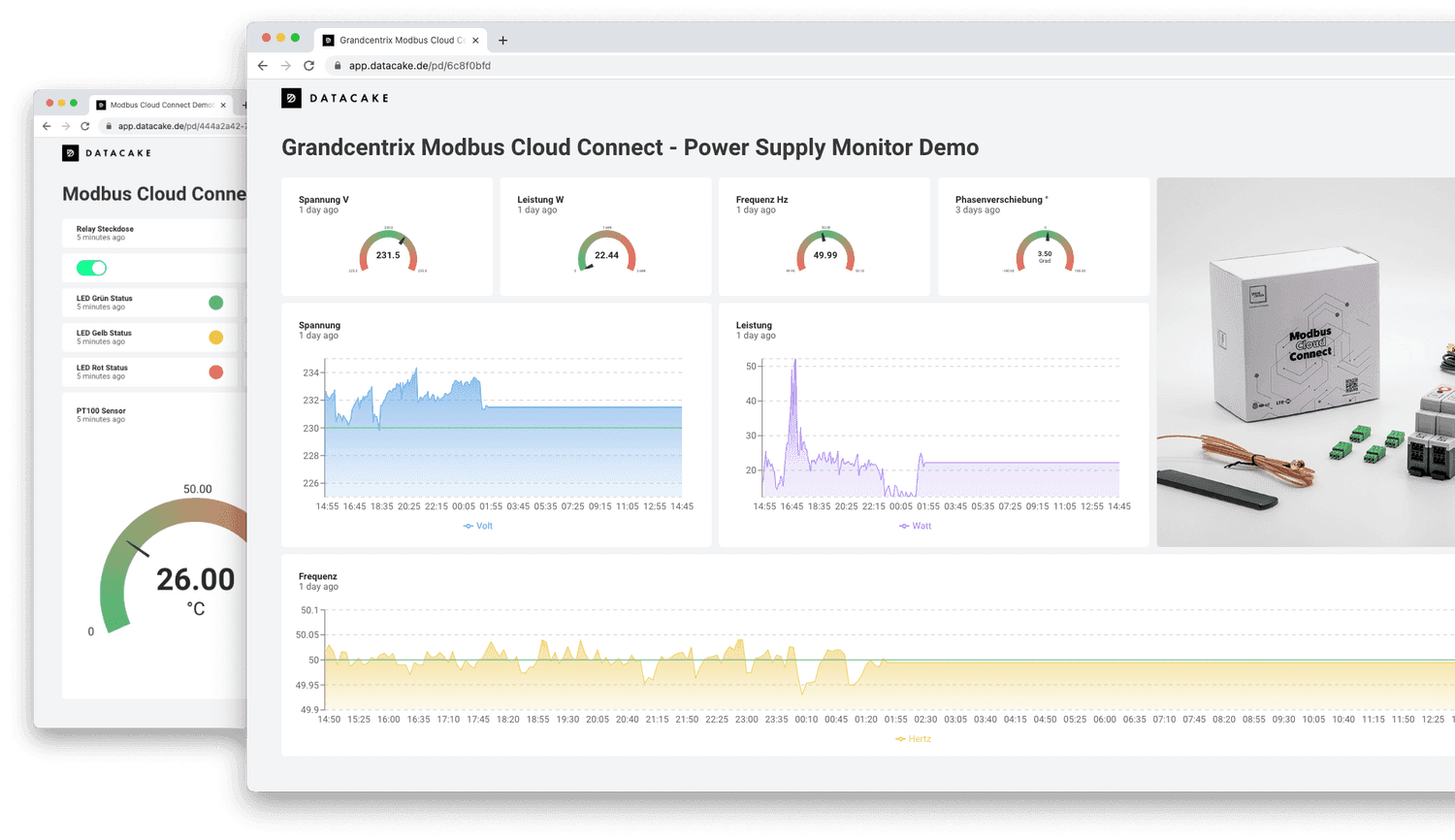Click the red LED Rot Status indicator
This screenshot has width=1455, height=840.
216,372
